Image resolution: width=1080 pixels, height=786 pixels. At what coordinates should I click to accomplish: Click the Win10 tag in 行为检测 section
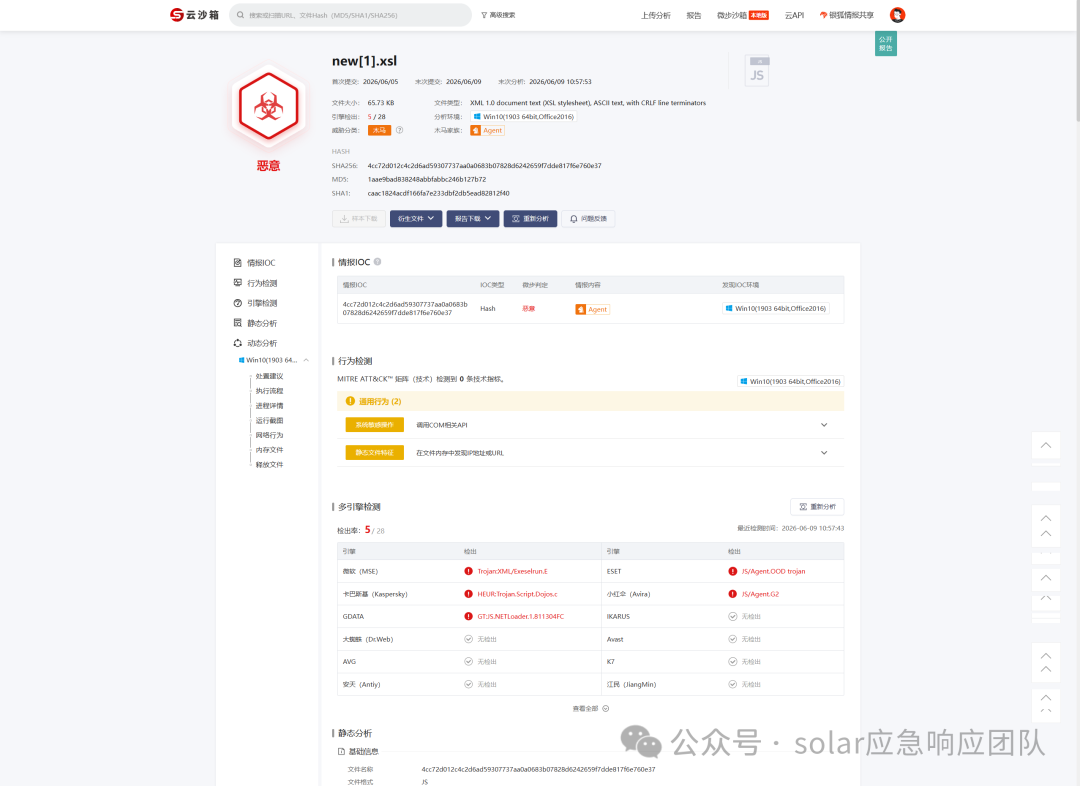(x=791, y=381)
